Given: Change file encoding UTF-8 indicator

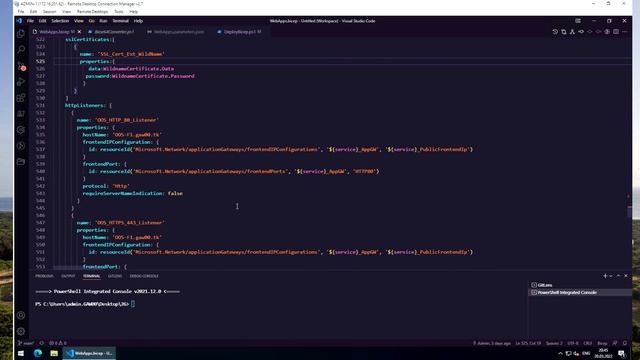Looking at the screenshot, I should (573, 343).
